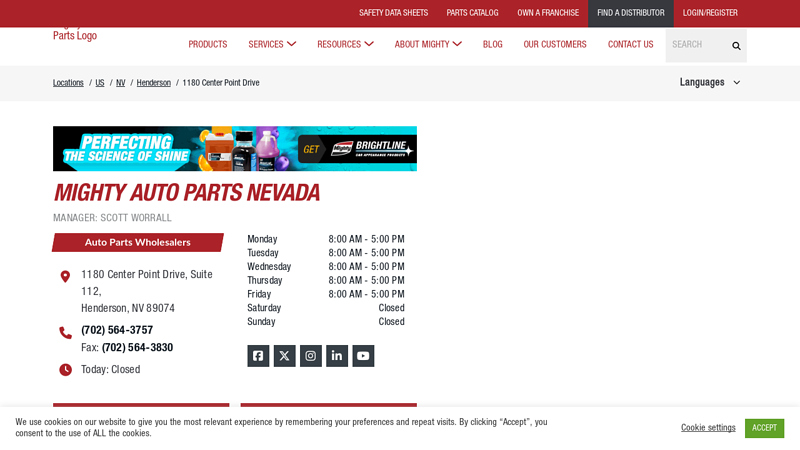
Task: Click fax number (702) 564-3830
Action: [137, 347]
